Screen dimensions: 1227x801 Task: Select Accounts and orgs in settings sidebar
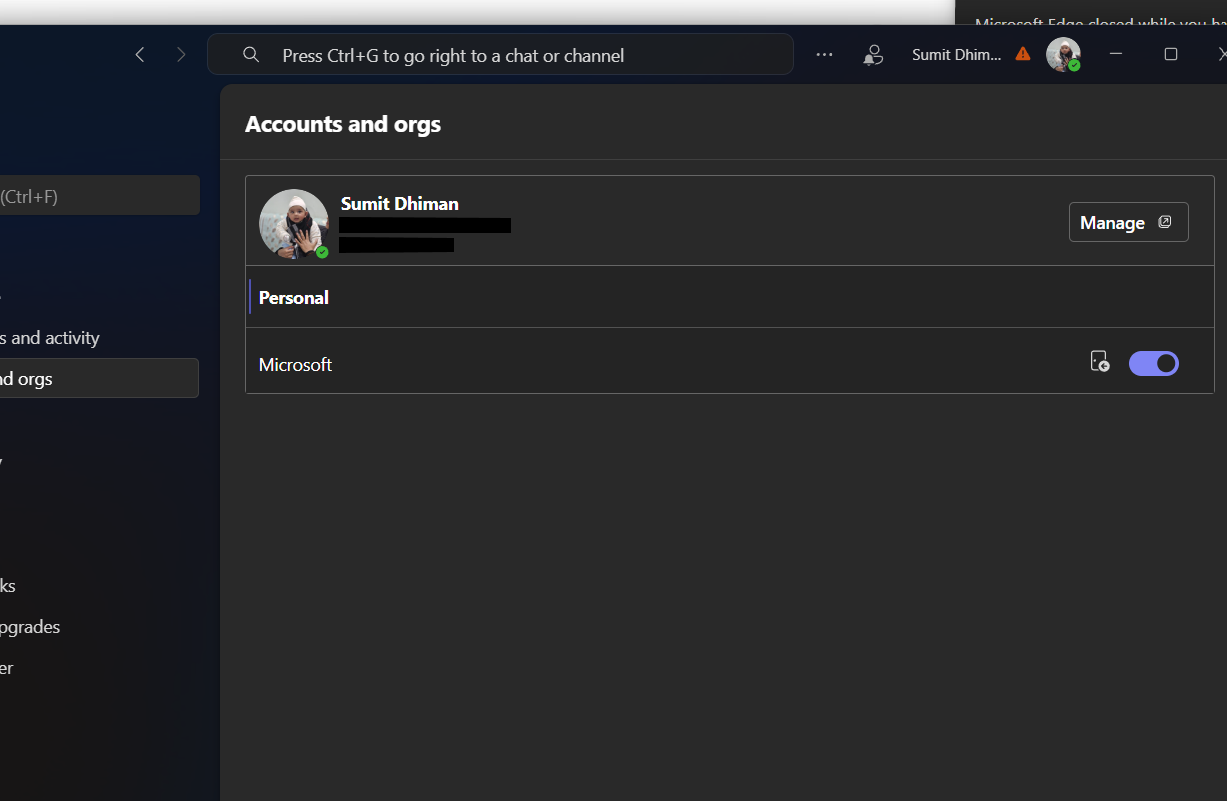(100, 378)
